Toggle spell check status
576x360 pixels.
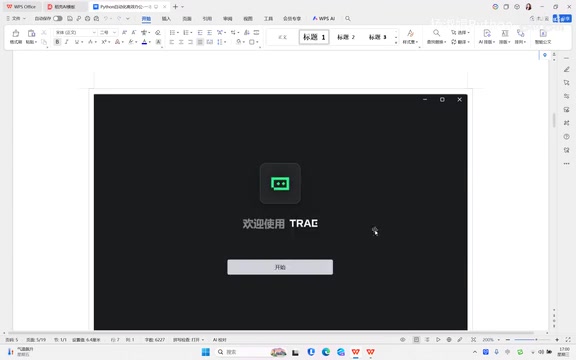pos(188,340)
